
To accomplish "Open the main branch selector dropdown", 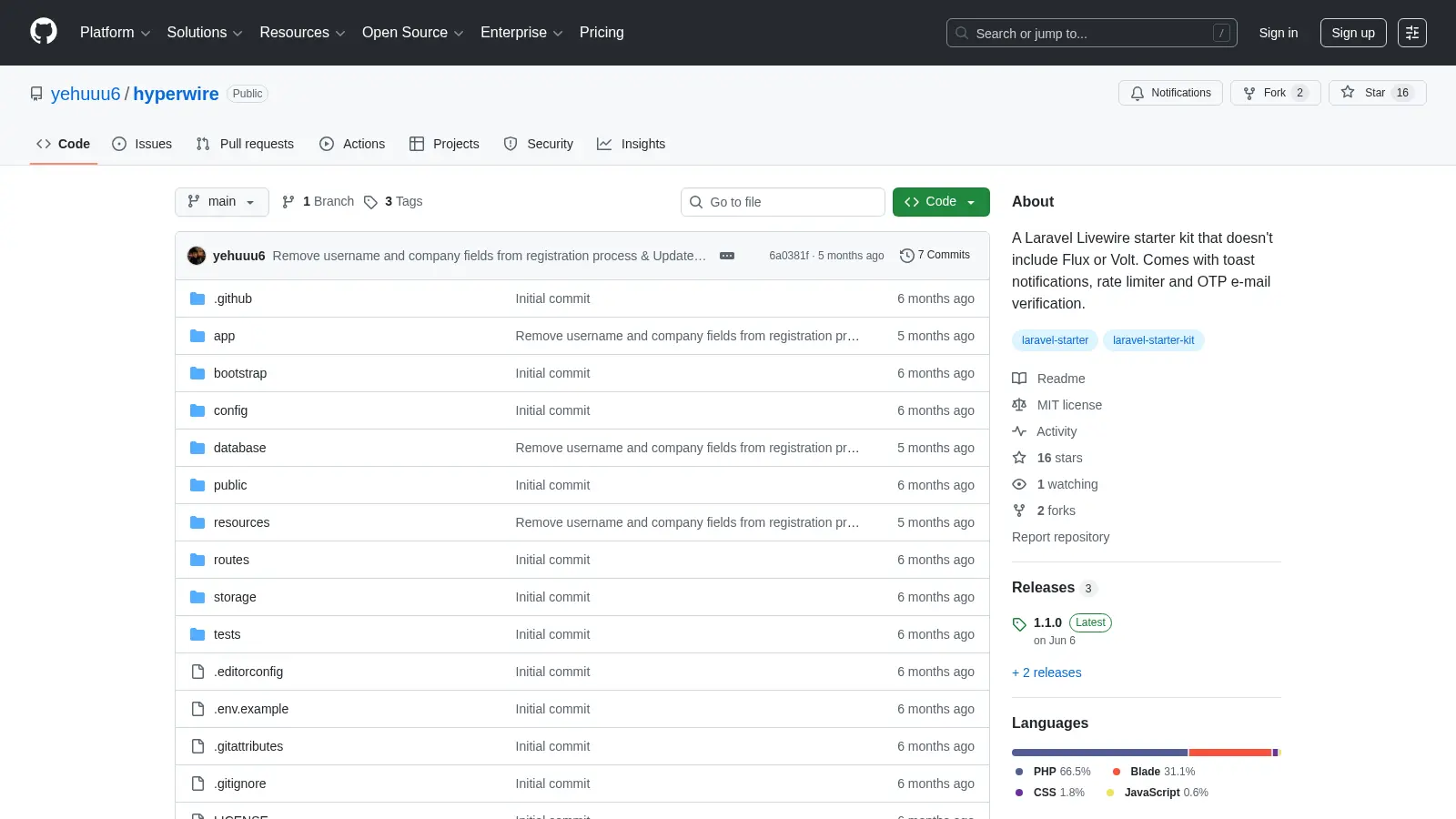I will (222, 202).
